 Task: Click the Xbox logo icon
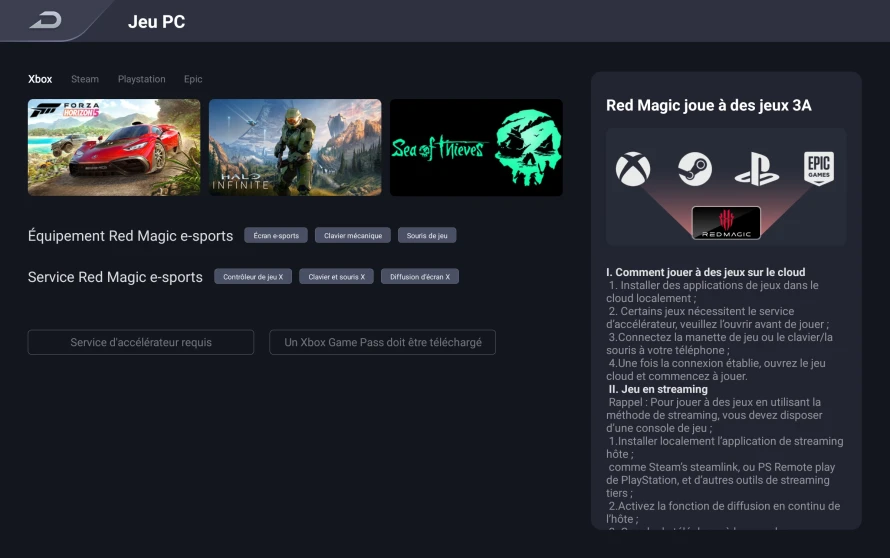633,169
